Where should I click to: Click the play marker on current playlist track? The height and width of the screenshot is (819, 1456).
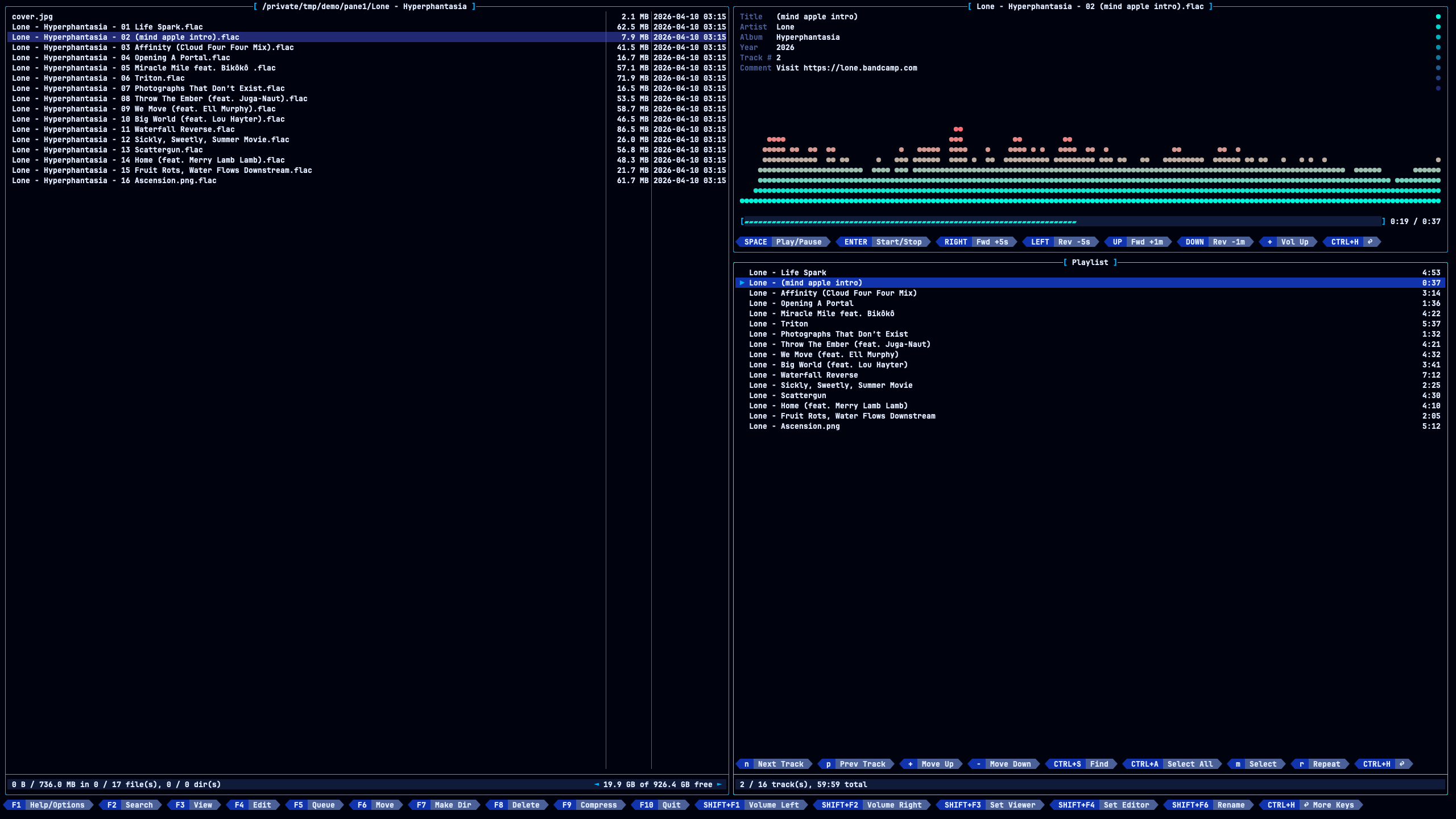point(742,283)
